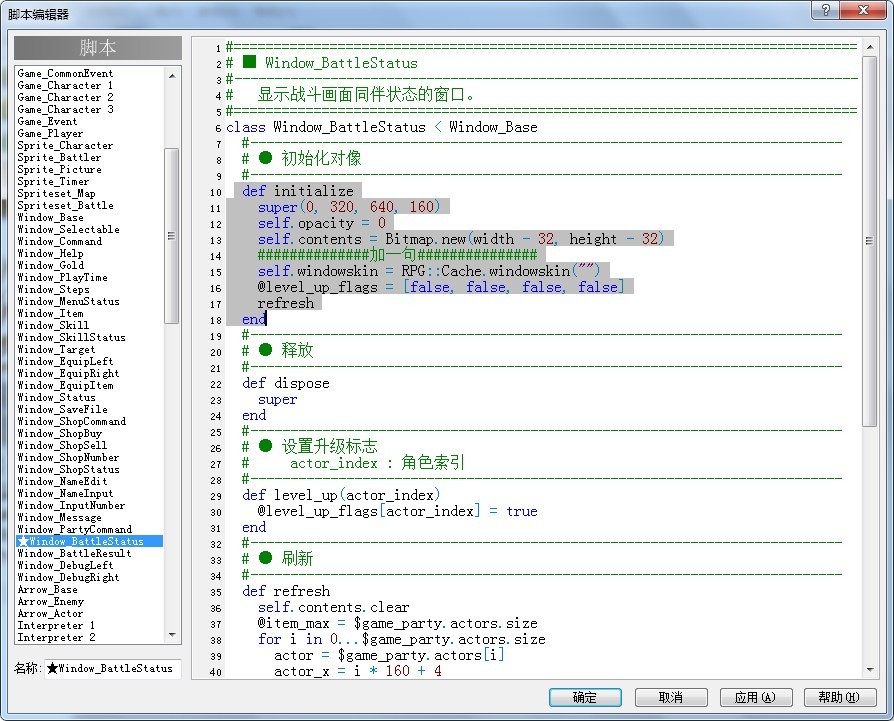The image size is (894, 721).
Task: Click the code editor vertical scrollbar thumb
Action: point(869,241)
